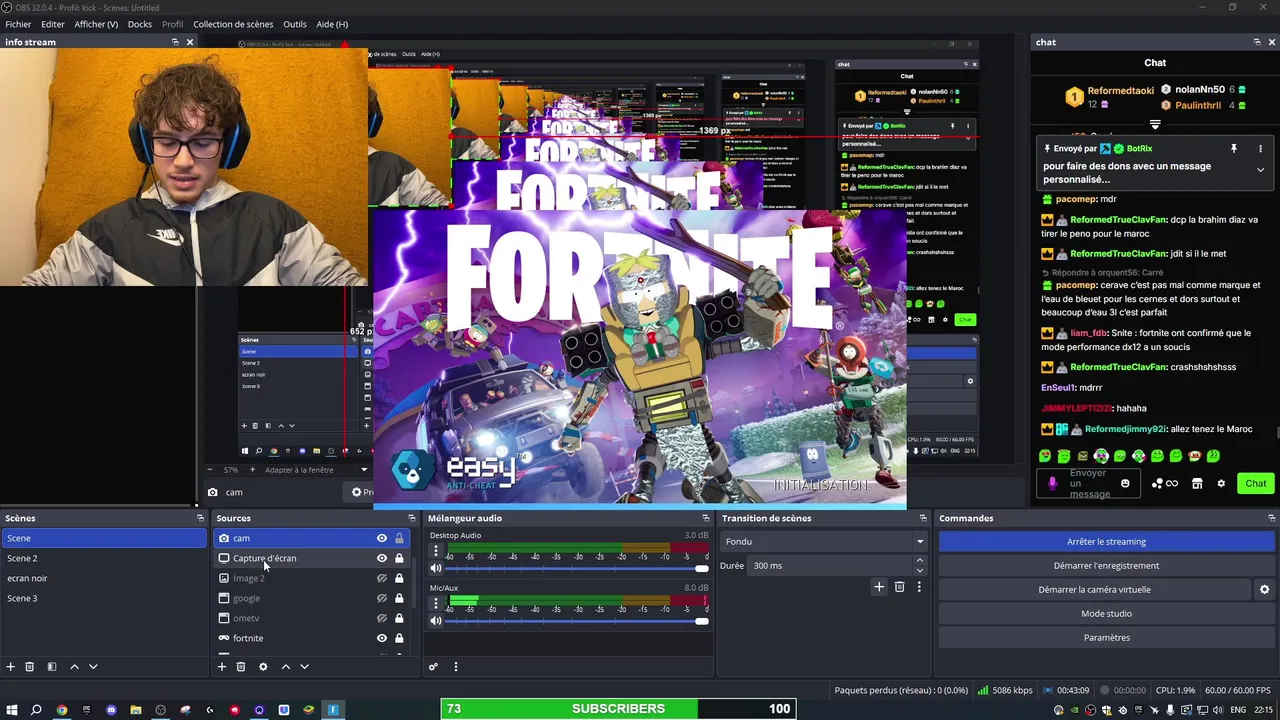Open Docks menu
Viewport: 1280px width, 720px height.
140,24
